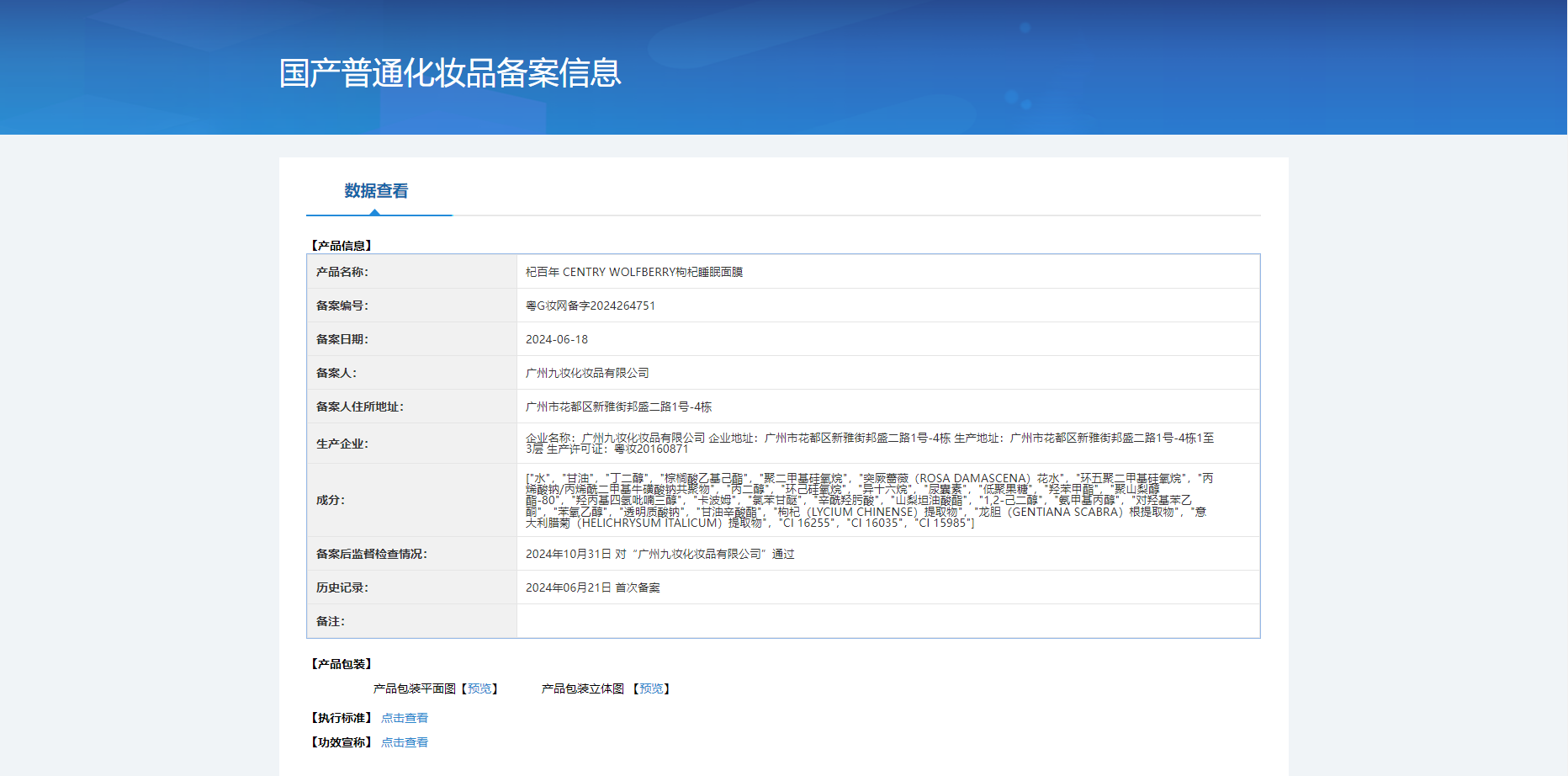Image resolution: width=1568 pixels, height=776 pixels.
Task: Click the 【产品信息】 section heading
Action: [x=342, y=246]
